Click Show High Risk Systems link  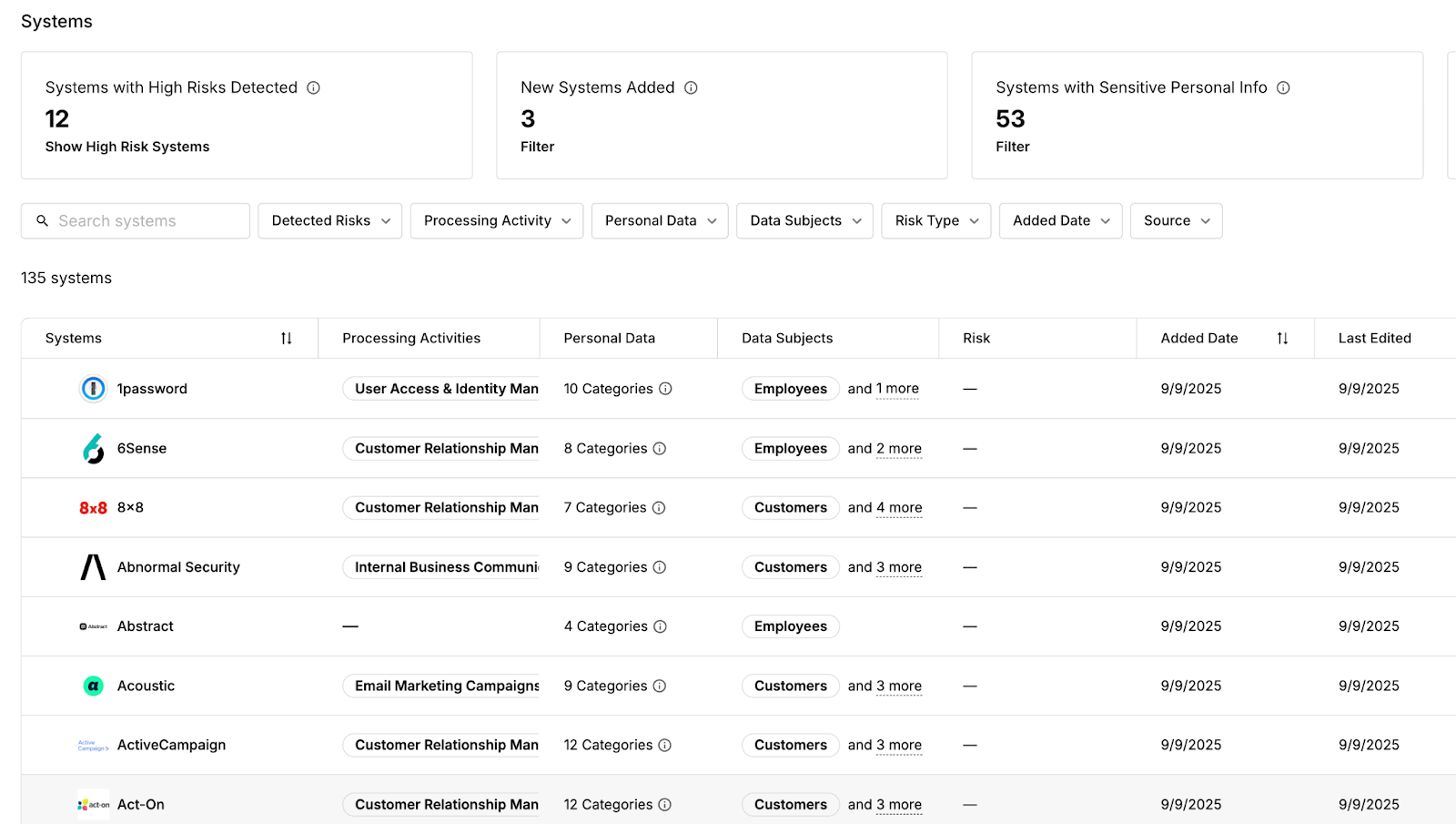(127, 147)
